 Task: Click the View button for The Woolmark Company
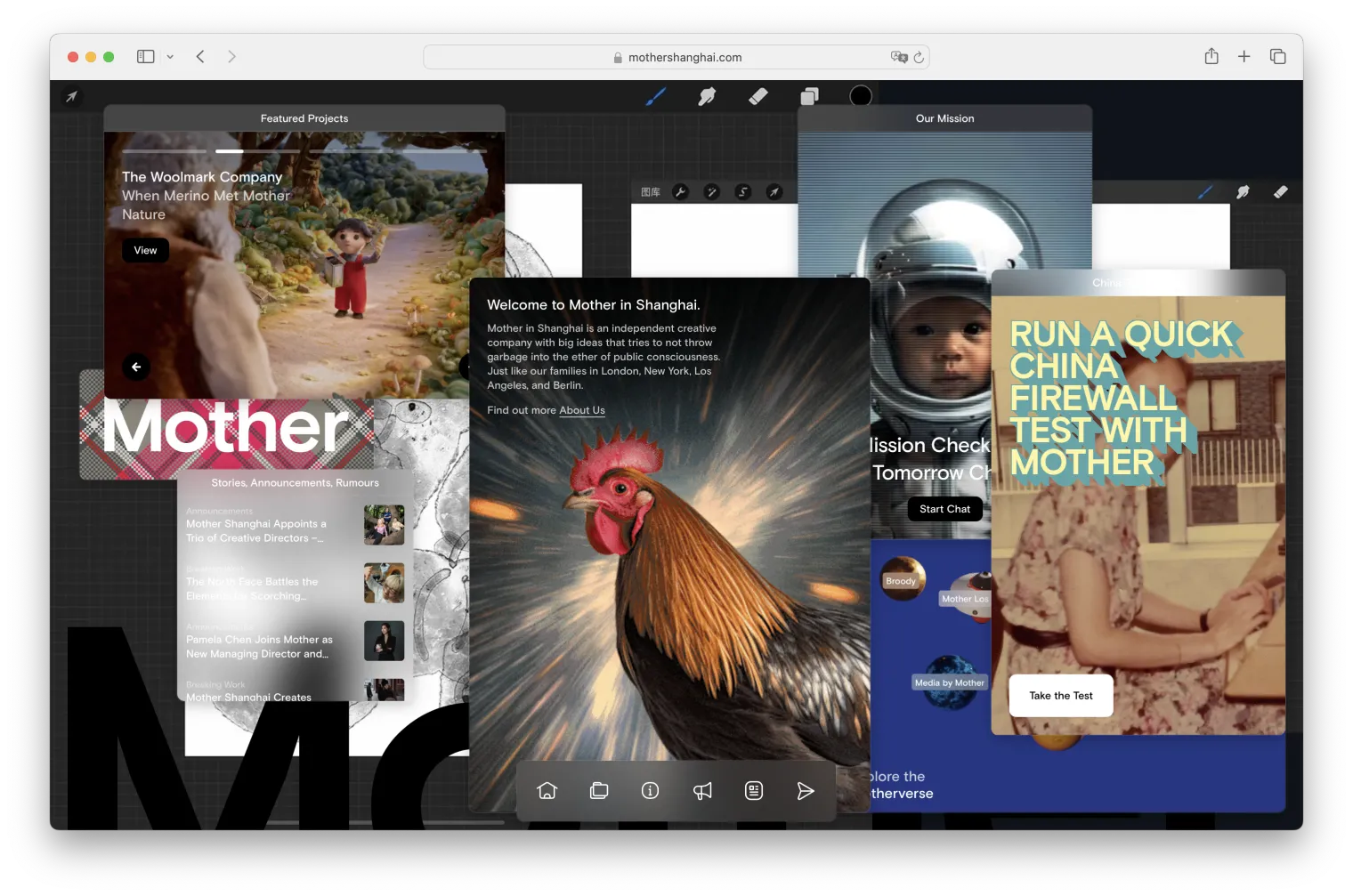pos(145,250)
